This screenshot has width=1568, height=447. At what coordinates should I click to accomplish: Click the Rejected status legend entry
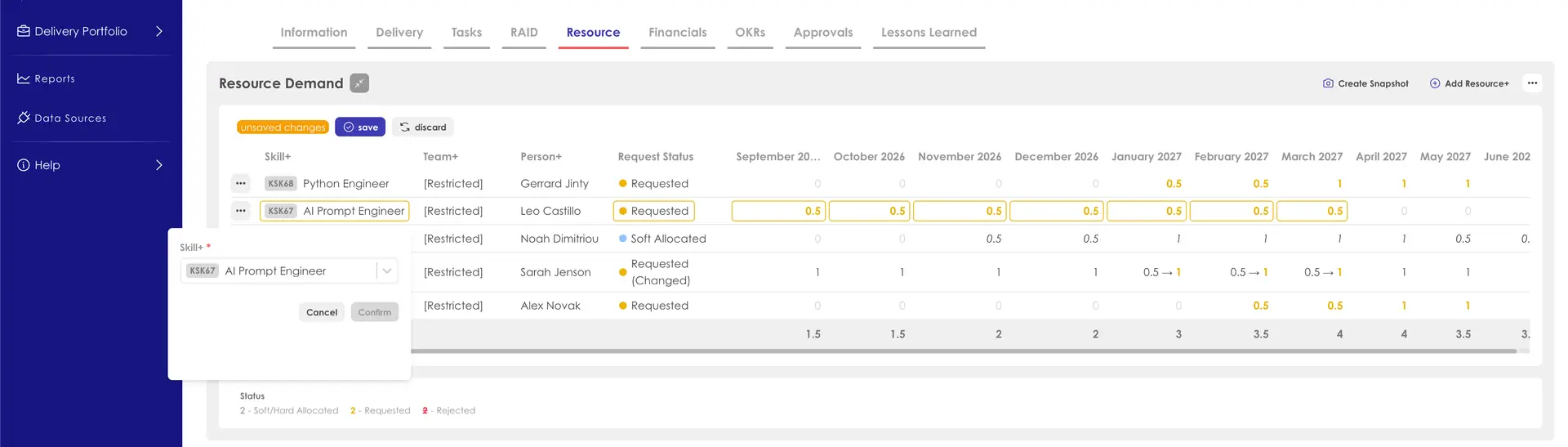pos(449,411)
